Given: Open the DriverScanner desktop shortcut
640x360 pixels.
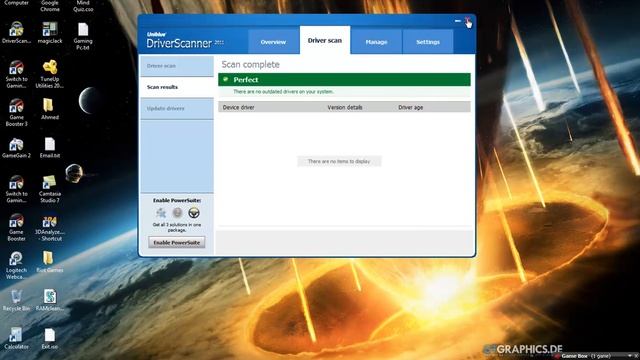Looking at the screenshot, I should [16, 33].
